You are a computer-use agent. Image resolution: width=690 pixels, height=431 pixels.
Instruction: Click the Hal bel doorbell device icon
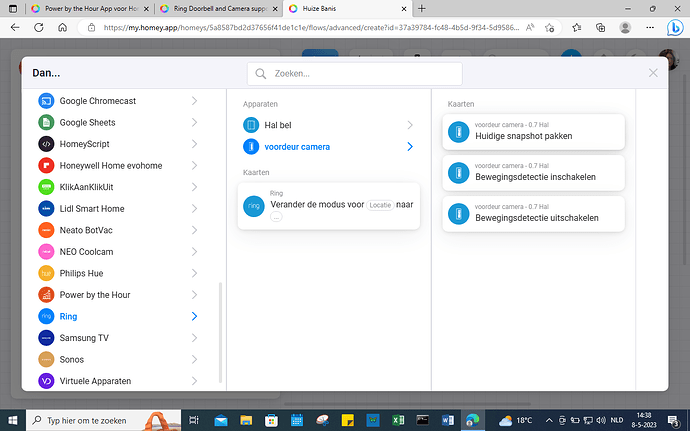pyautogui.click(x=251, y=125)
